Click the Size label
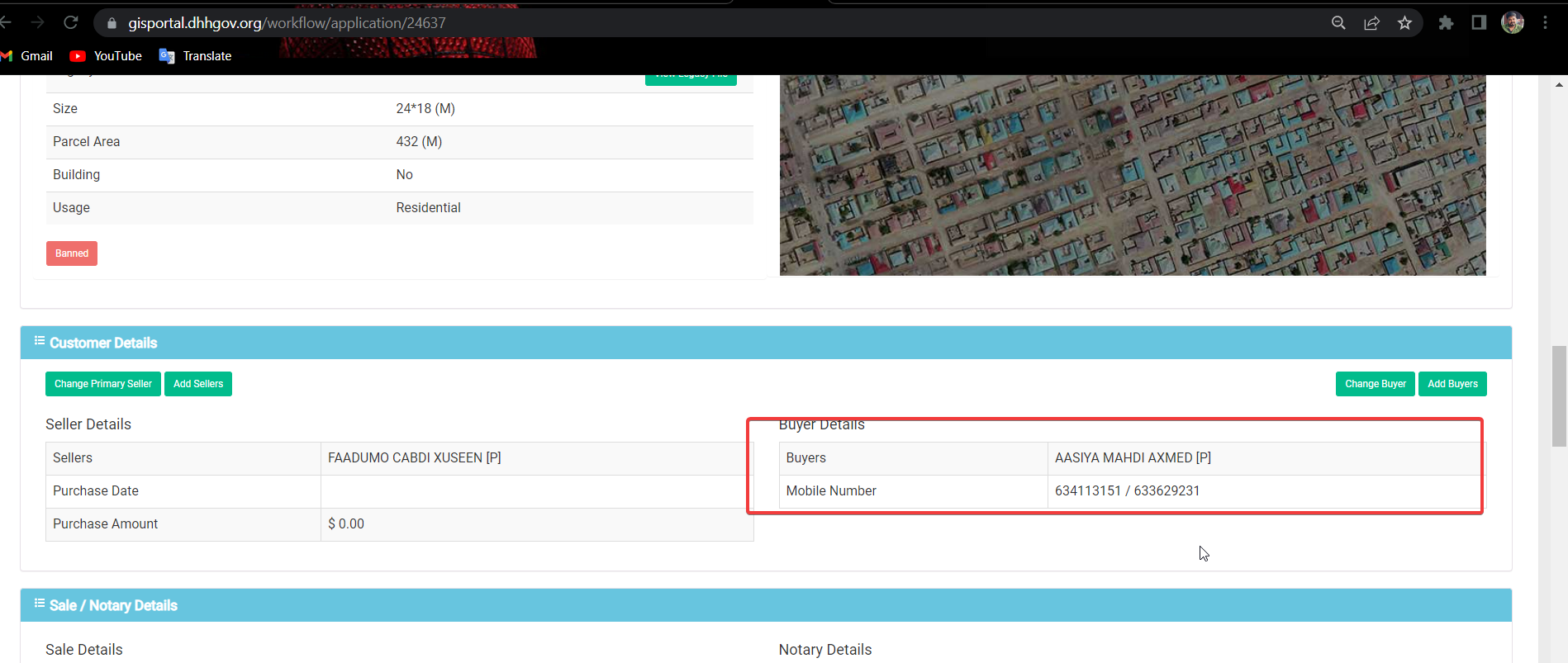This screenshot has height=663, width=1568. click(65, 109)
